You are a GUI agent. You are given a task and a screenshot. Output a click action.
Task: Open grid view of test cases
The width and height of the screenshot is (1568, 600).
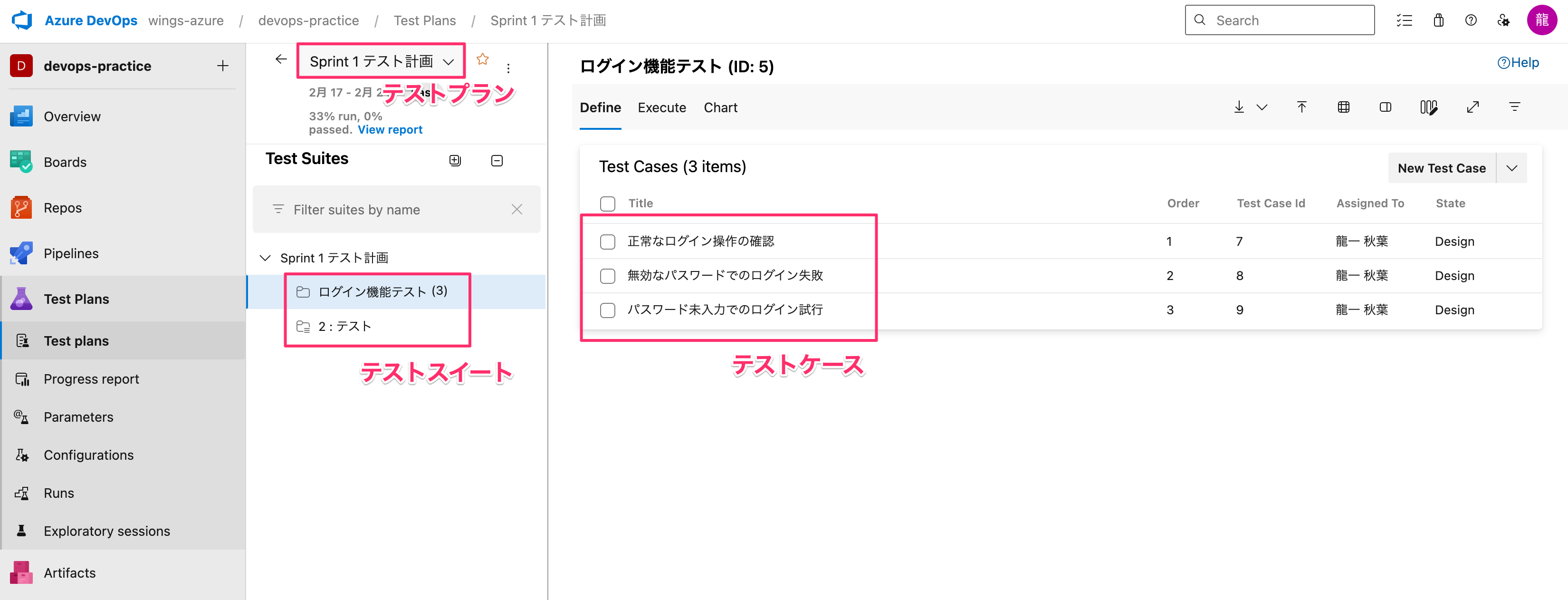pyautogui.click(x=1343, y=107)
